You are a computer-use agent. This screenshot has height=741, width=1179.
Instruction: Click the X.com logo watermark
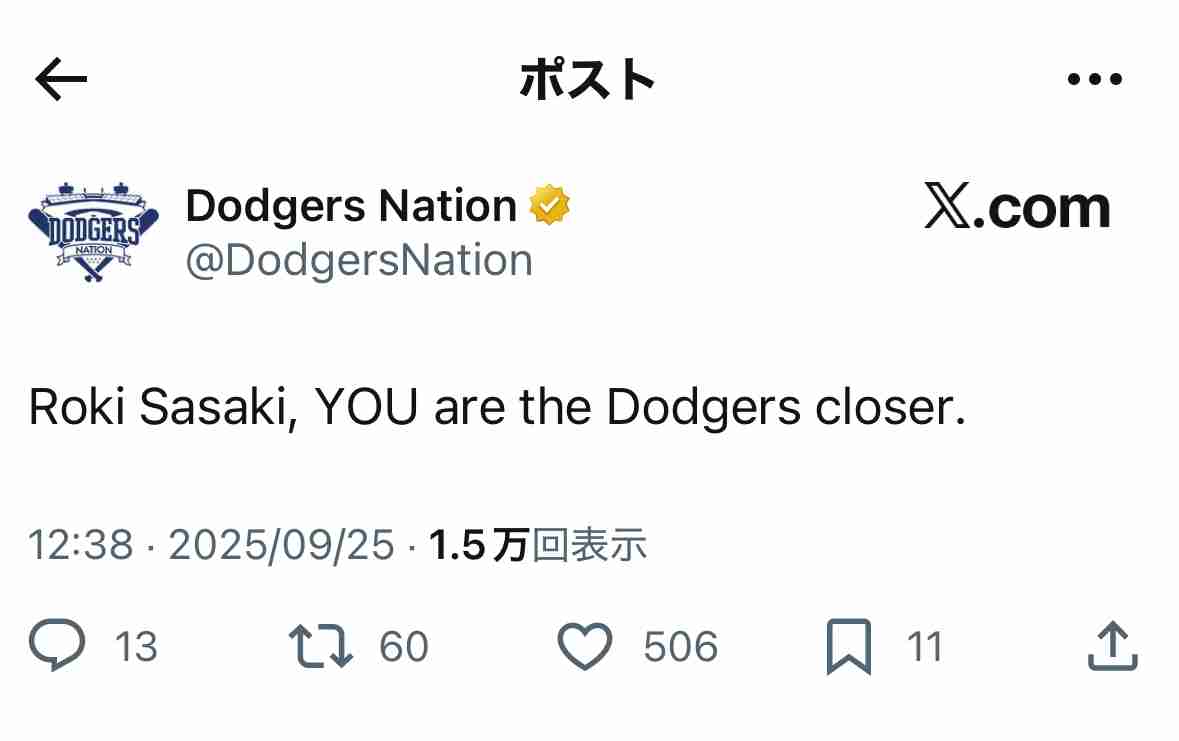pos(1017,208)
